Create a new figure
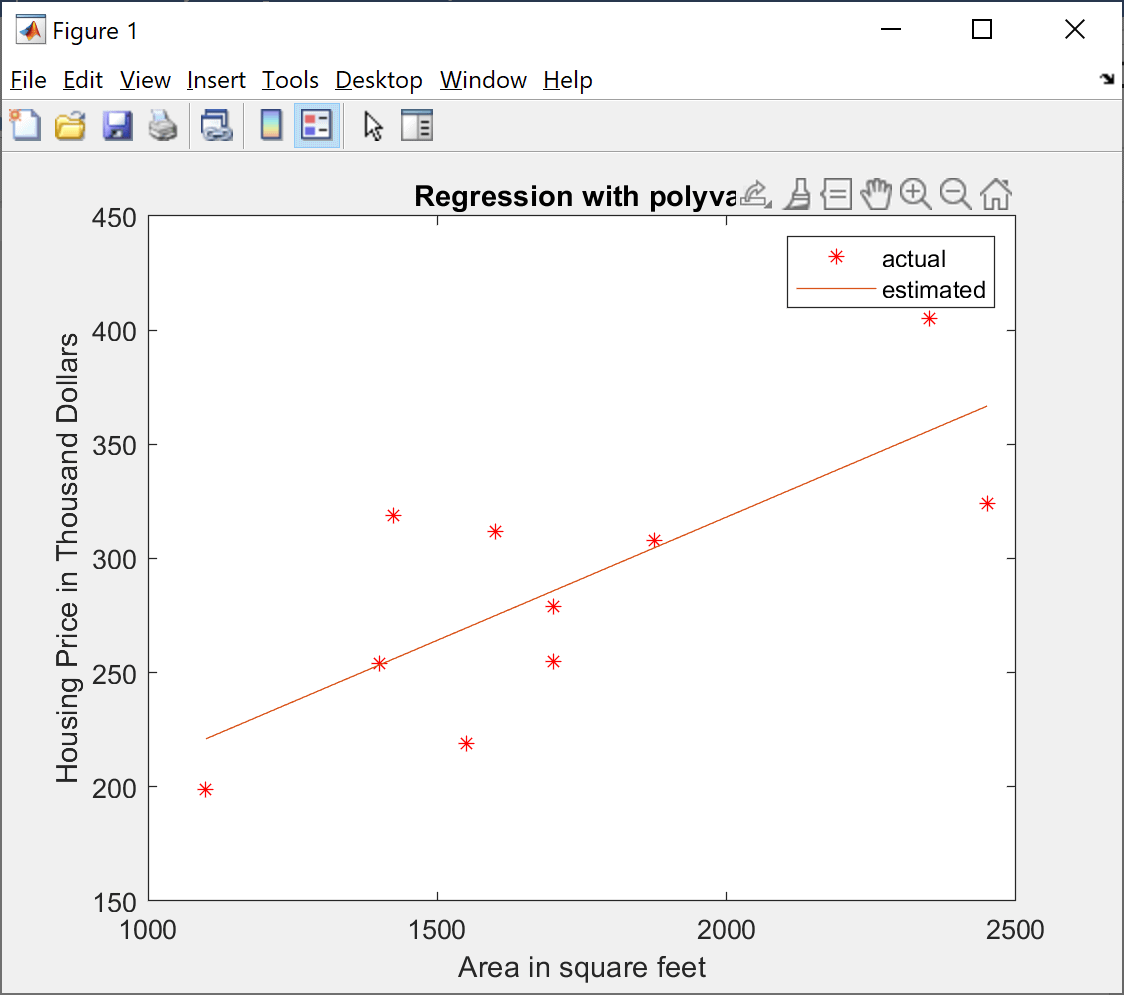Image resolution: width=1124 pixels, height=995 pixels. pyautogui.click(x=25, y=125)
